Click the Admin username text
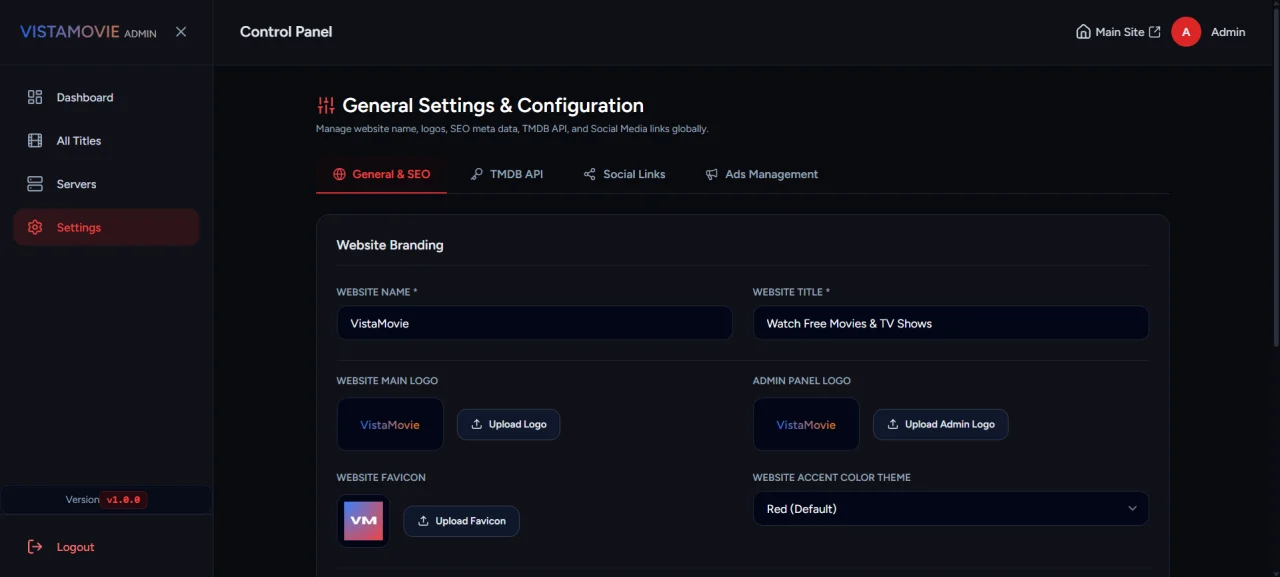 (x=1228, y=32)
